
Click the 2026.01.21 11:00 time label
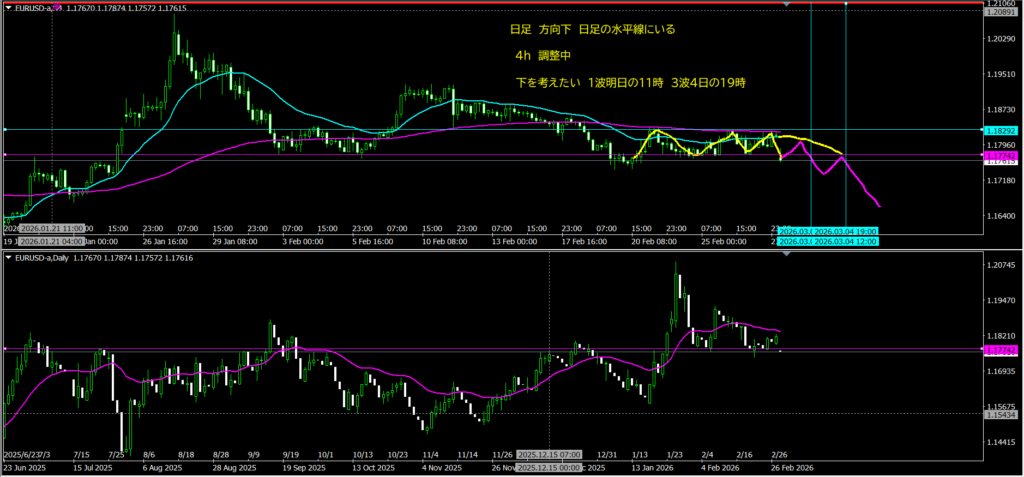point(52,229)
